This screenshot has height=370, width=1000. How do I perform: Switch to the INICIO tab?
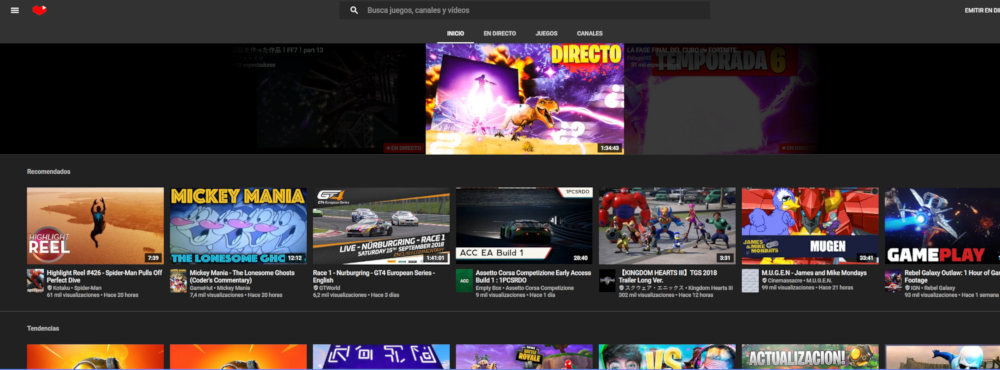coord(455,33)
